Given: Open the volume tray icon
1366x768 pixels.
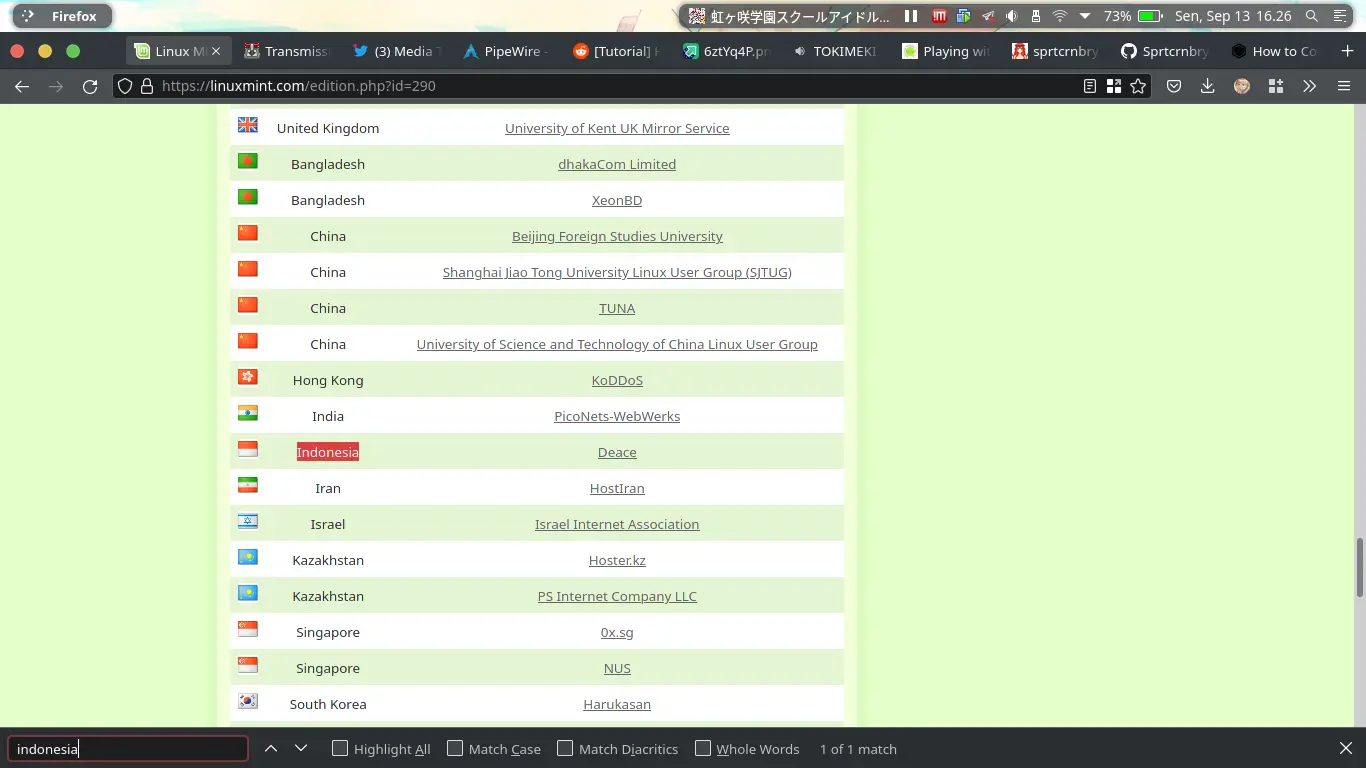Looking at the screenshot, I should [x=1012, y=16].
